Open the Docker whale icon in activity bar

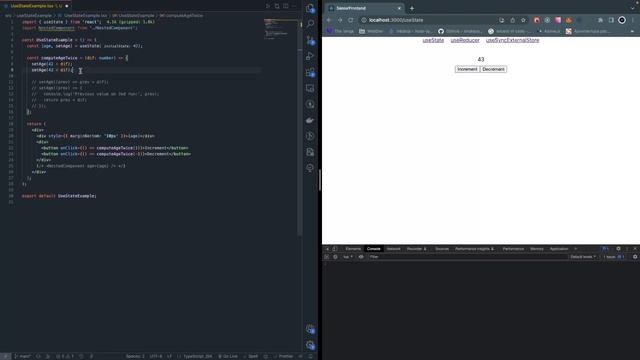pos(310,120)
